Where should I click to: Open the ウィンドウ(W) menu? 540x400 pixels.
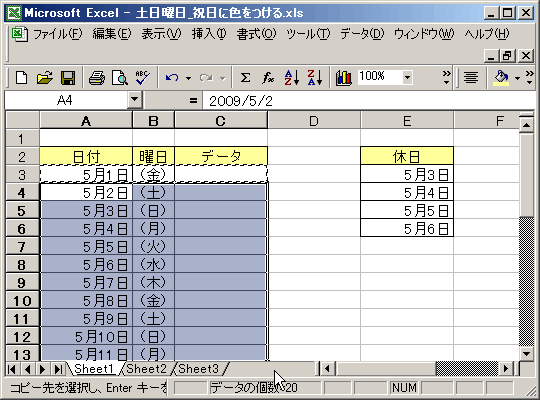[x=424, y=34]
